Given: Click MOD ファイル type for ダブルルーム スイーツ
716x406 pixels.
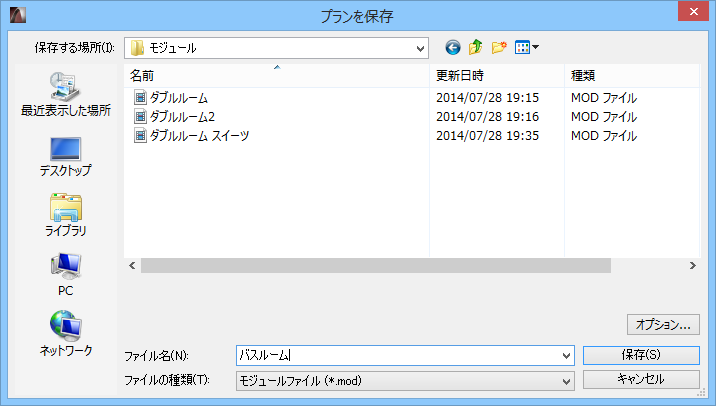Looking at the screenshot, I should coord(604,136).
